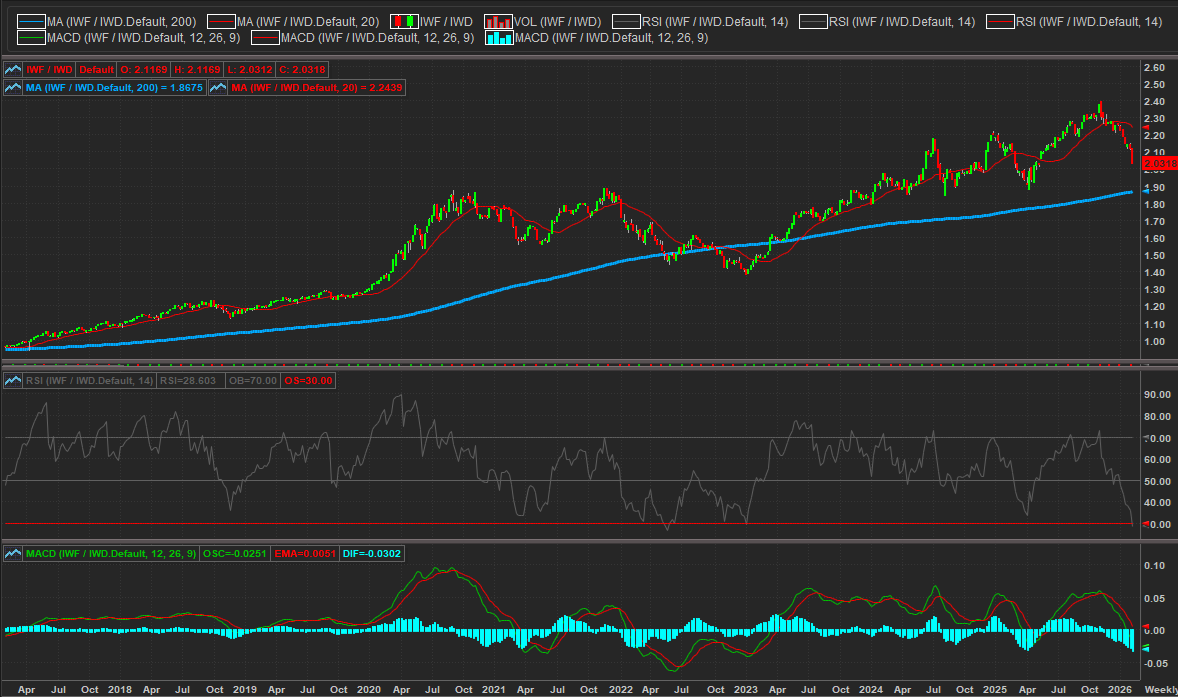Screen dimensions: 1178x697
Task: Click the chart icon next to MA 20 = 2.2439
Action: pyautogui.click(x=218, y=88)
